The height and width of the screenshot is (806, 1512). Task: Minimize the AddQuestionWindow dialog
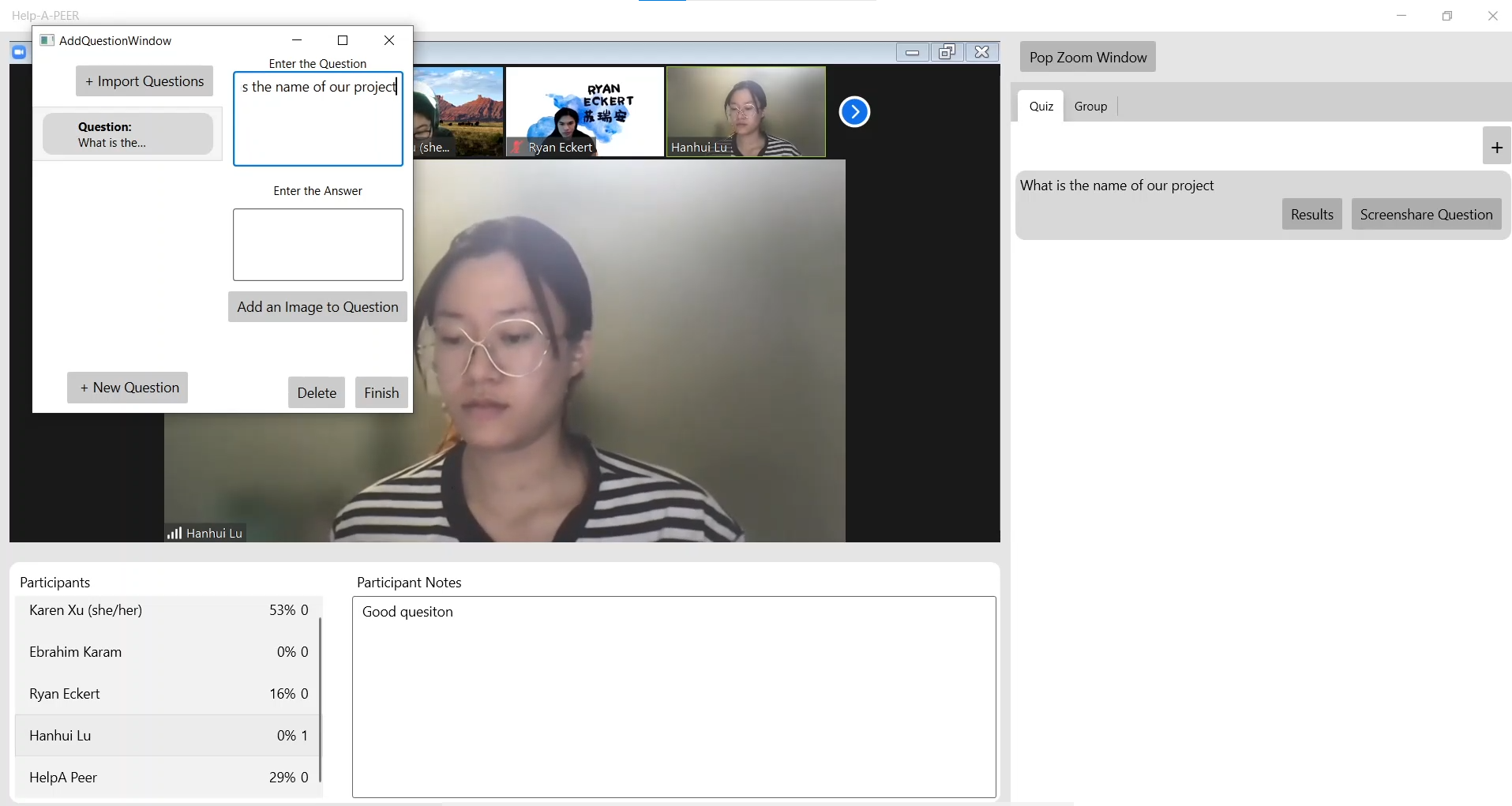coord(297,40)
